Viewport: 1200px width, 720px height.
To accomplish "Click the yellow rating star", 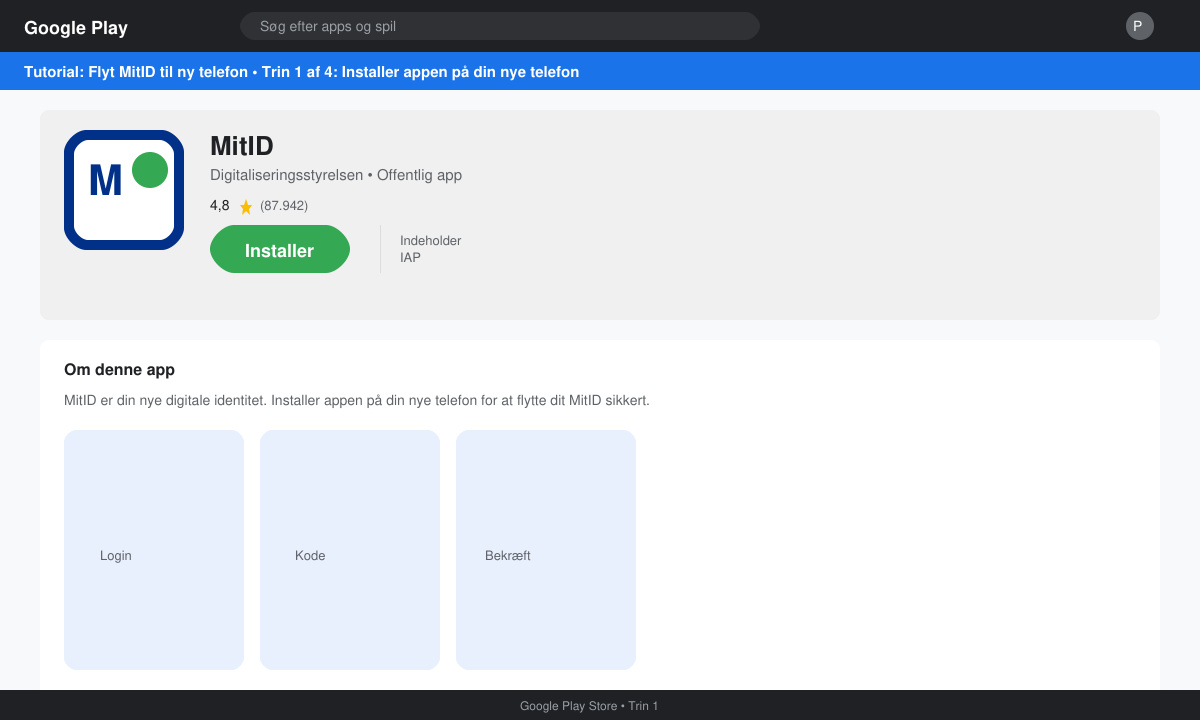I will [x=246, y=207].
